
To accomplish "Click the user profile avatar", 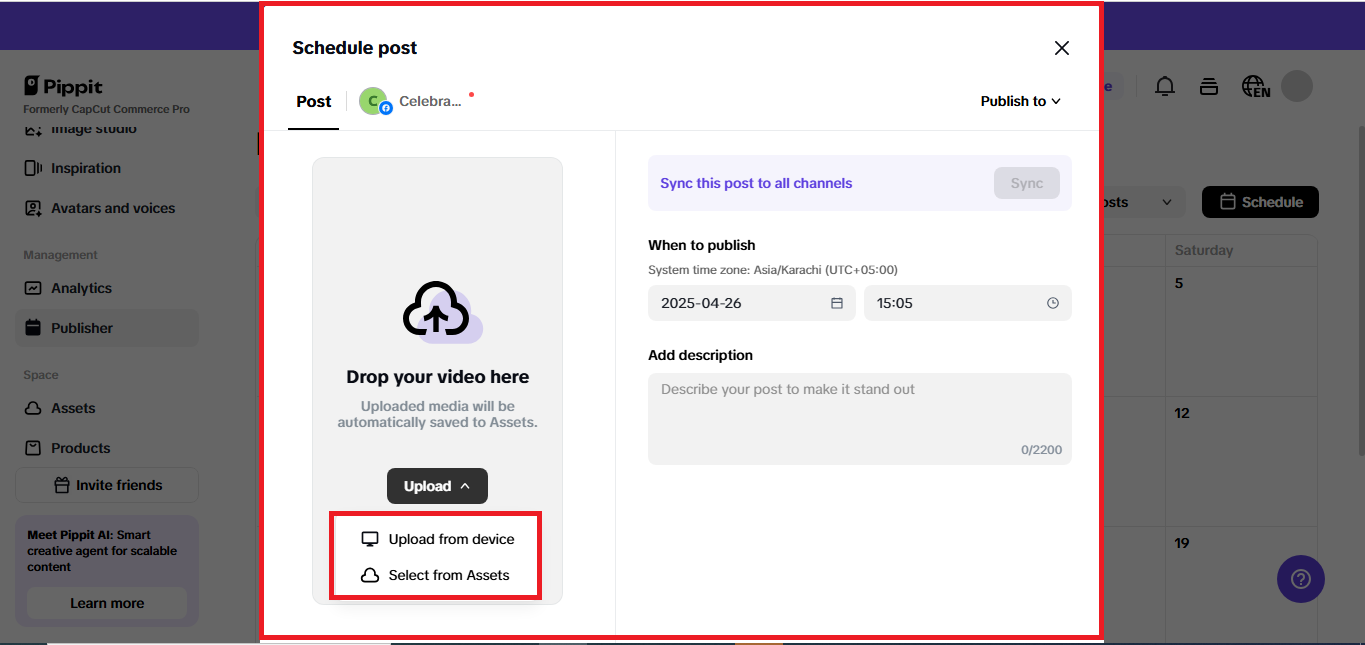I will pyautogui.click(x=1297, y=86).
